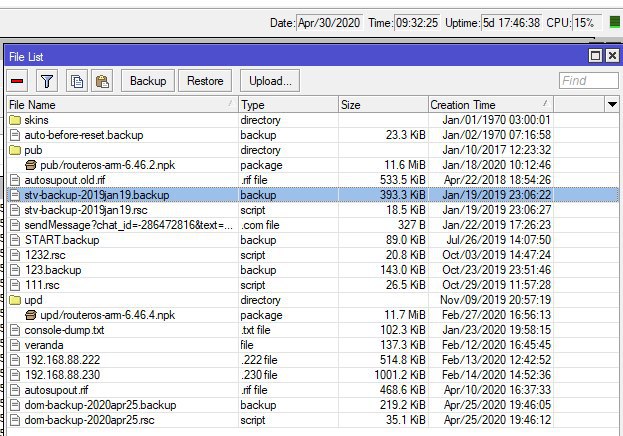
Task: Click the copy files toolbar icon
Action: (x=77, y=81)
